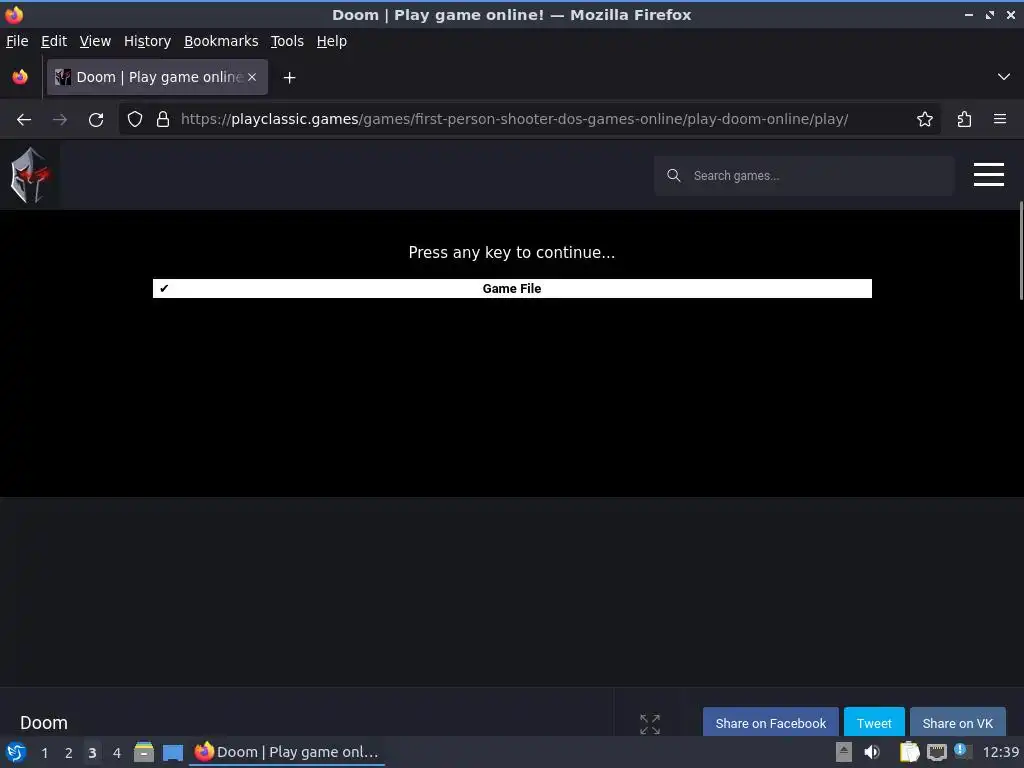Click the 'Press any key to continue' text

(512, 253)
